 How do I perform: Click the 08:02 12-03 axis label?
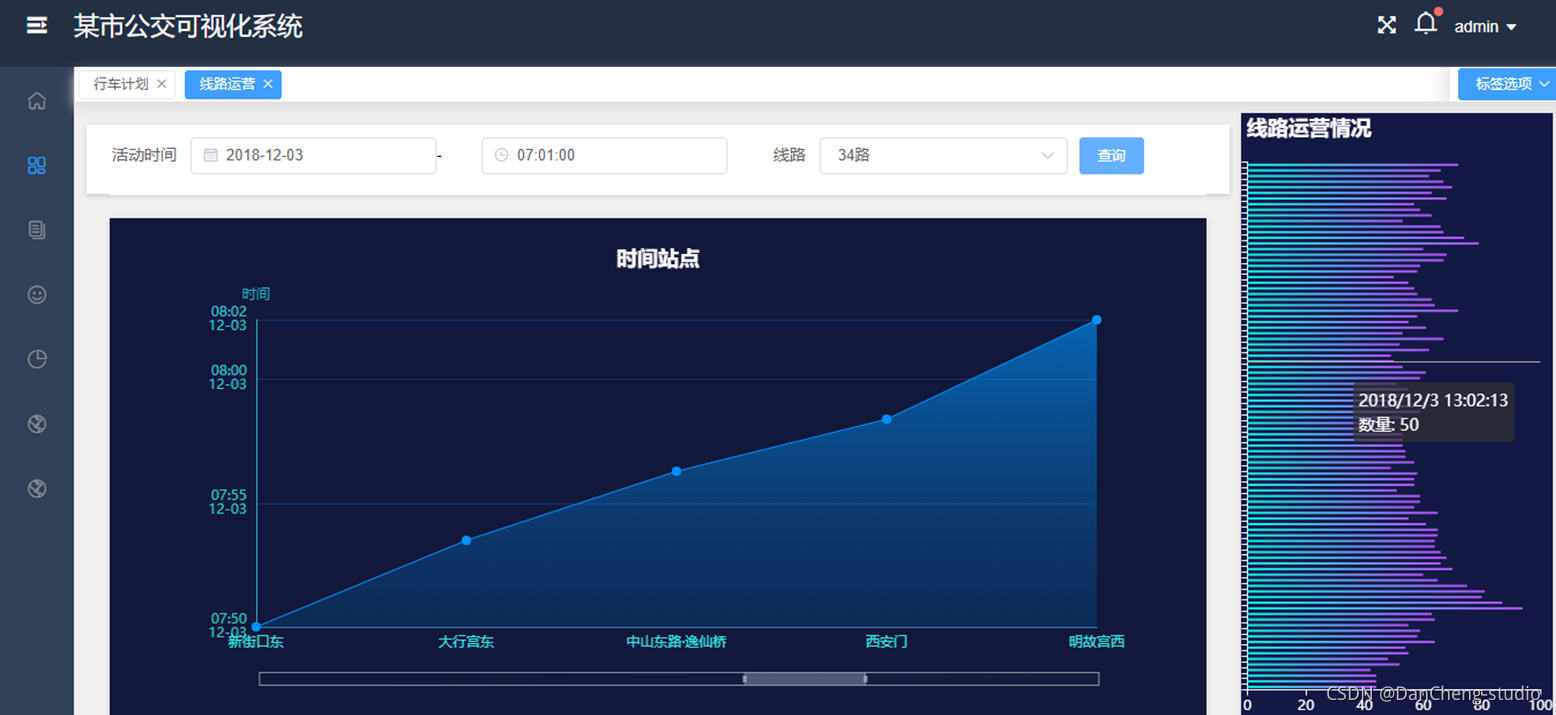[x=228, y=318]
